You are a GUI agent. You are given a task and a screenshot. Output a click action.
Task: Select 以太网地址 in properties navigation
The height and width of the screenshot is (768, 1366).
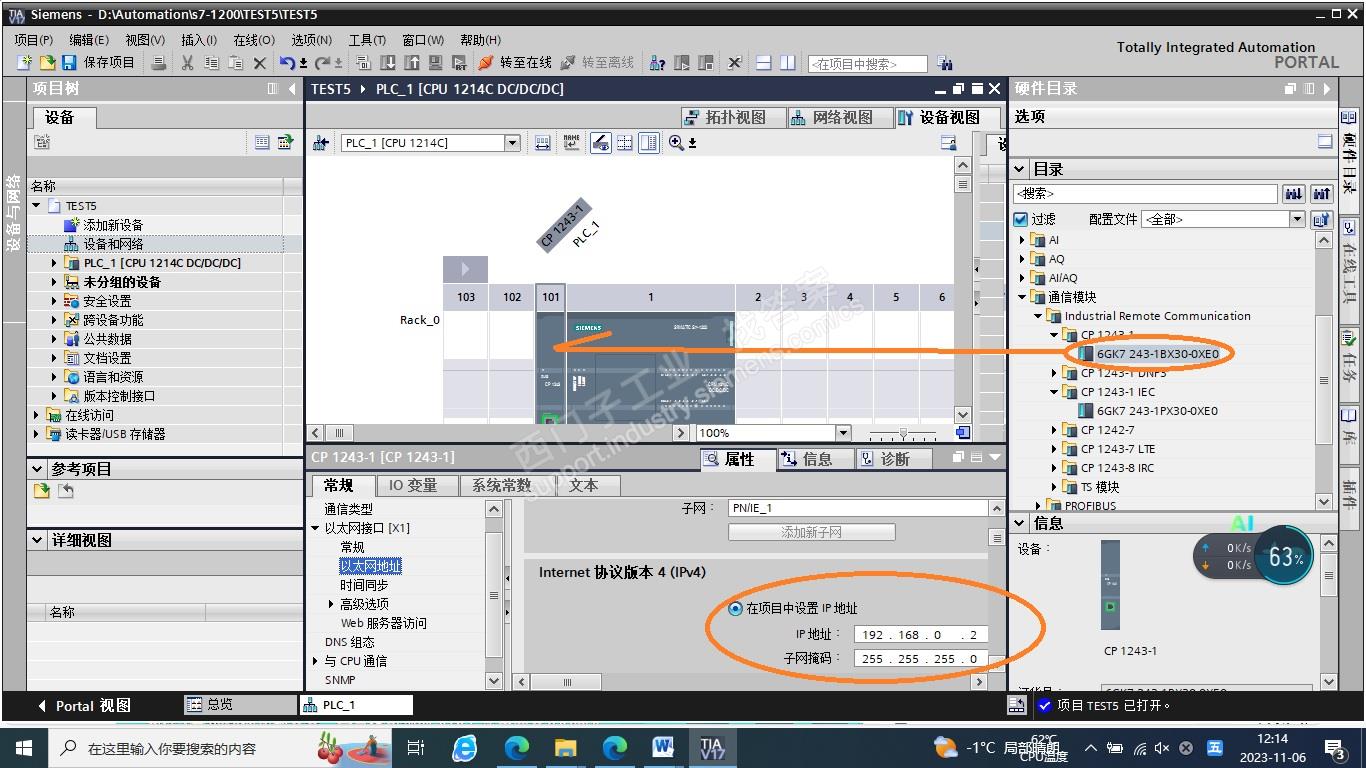[370, 566]
